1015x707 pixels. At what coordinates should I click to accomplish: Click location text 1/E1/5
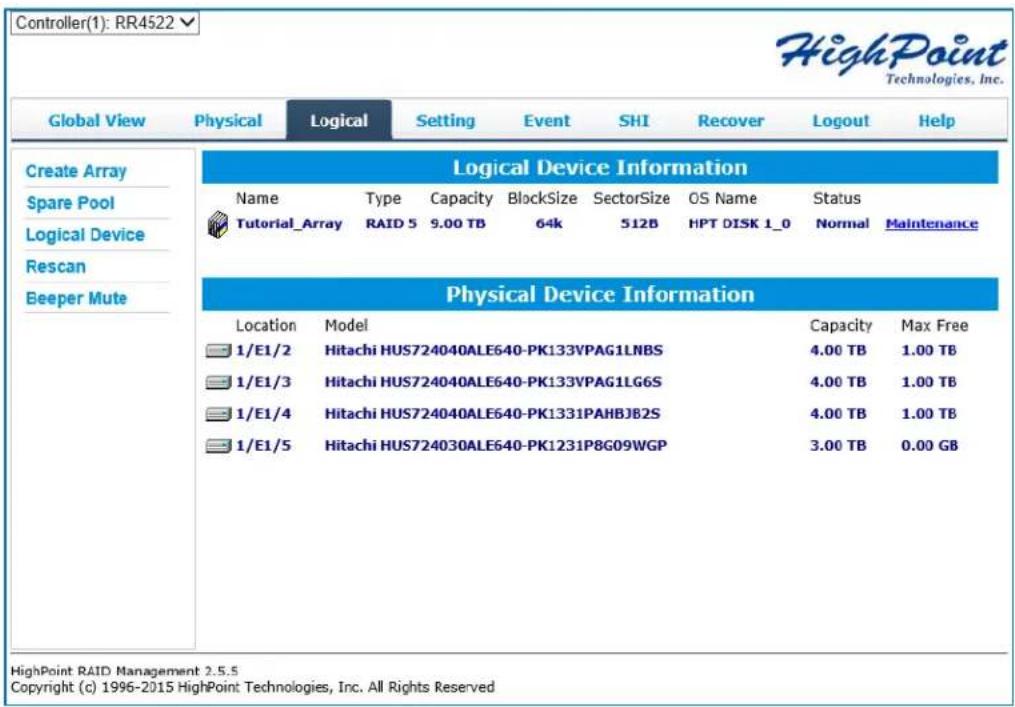click(x=263, y=446)
